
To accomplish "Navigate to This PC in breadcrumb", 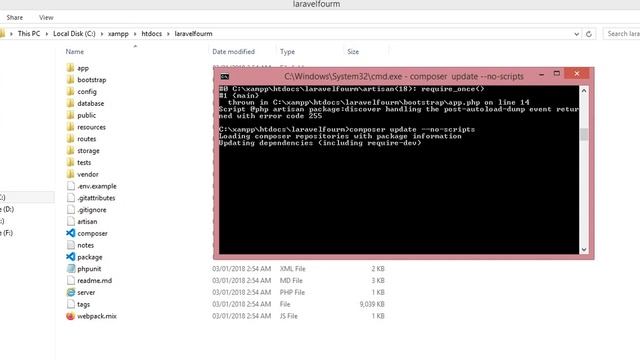I will coord(29,34).
